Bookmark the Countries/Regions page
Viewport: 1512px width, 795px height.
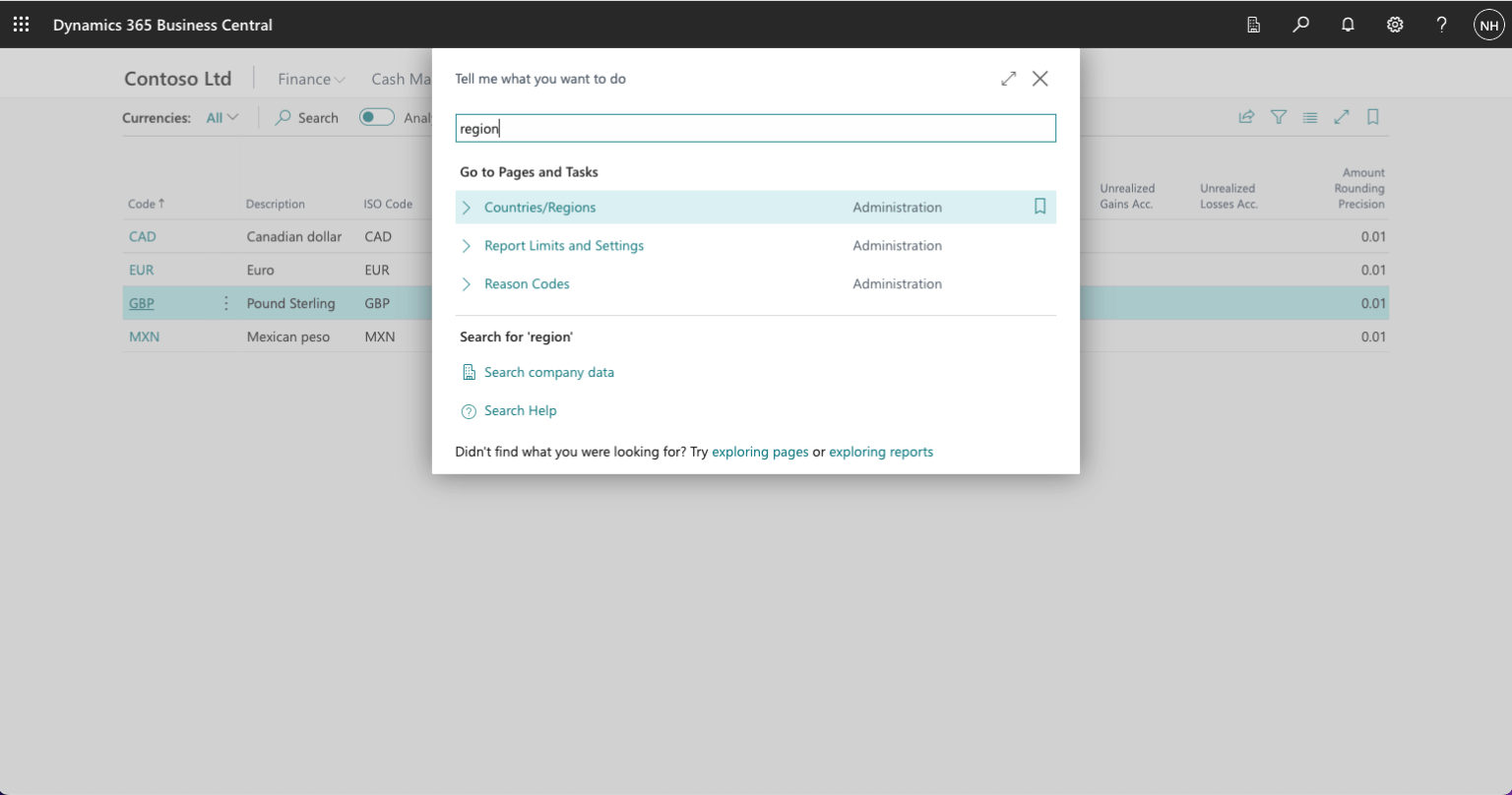tap(1039, 207)
